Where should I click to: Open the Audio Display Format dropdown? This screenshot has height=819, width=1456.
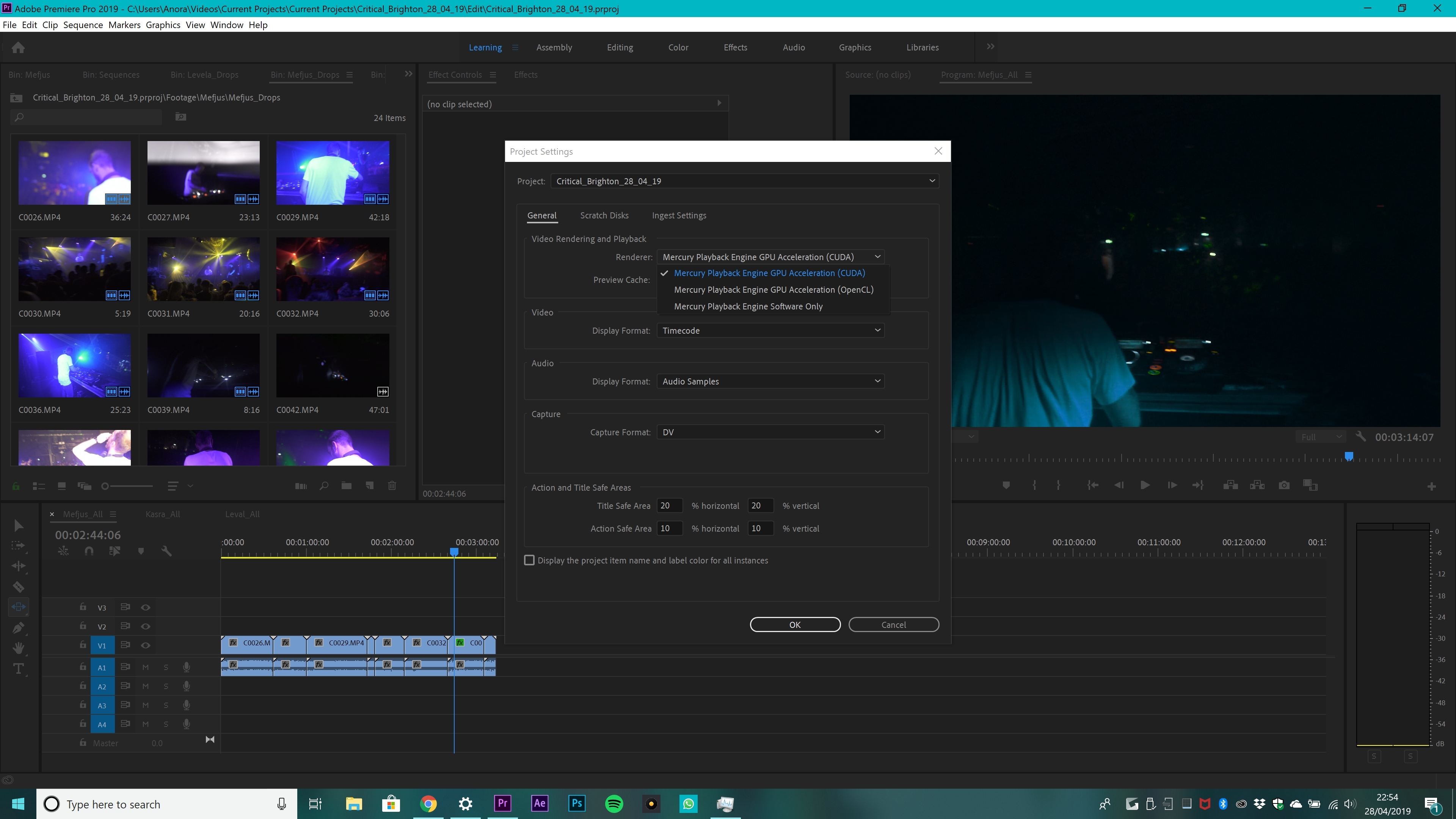[x=770, y=381]
